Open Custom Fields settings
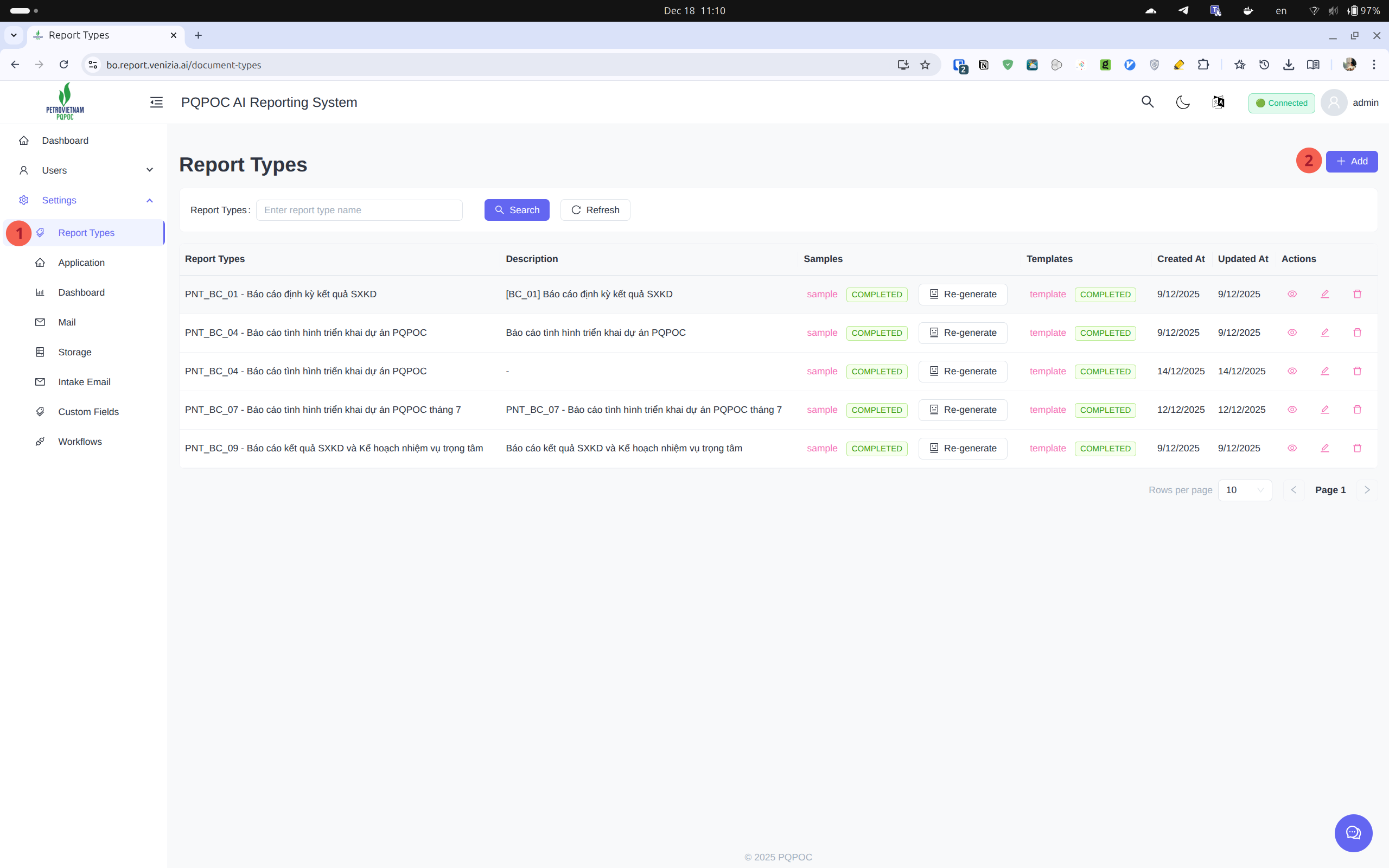The width and height of the screenshot is (1389, 868). click(x=88, y=412)
